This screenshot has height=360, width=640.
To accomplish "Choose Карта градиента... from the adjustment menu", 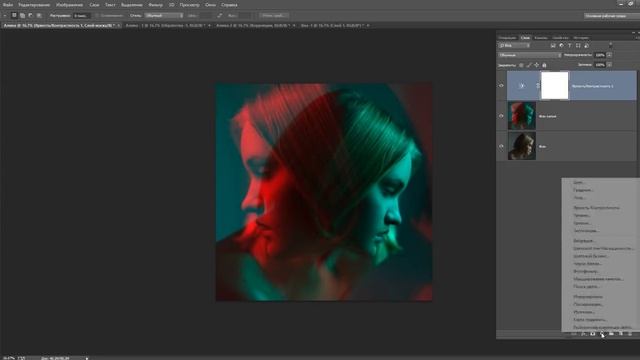I will (590, 320).
